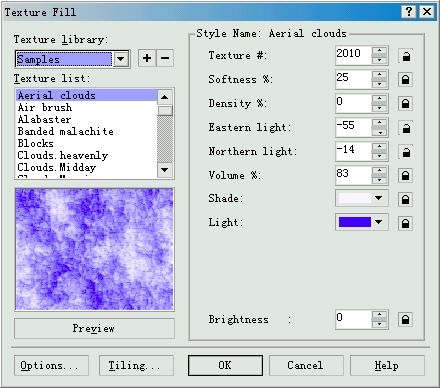This screenshot has width=440, height=388.
Task: Click the Volume % field showing 83
Action: tap(353, 175)
